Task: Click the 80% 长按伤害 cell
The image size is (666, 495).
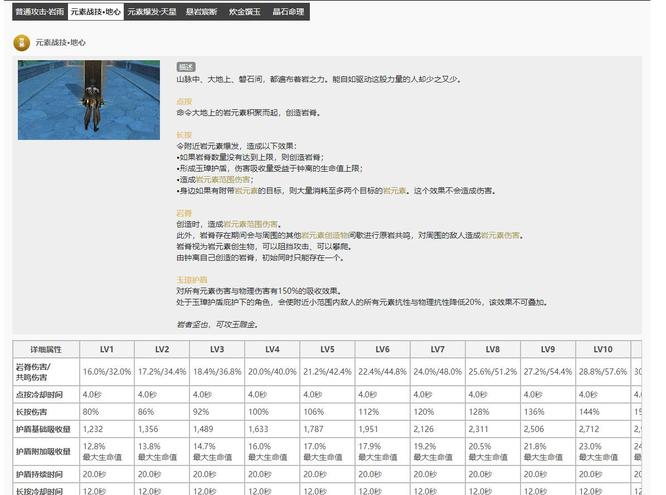Action: [x=107, y=412]
